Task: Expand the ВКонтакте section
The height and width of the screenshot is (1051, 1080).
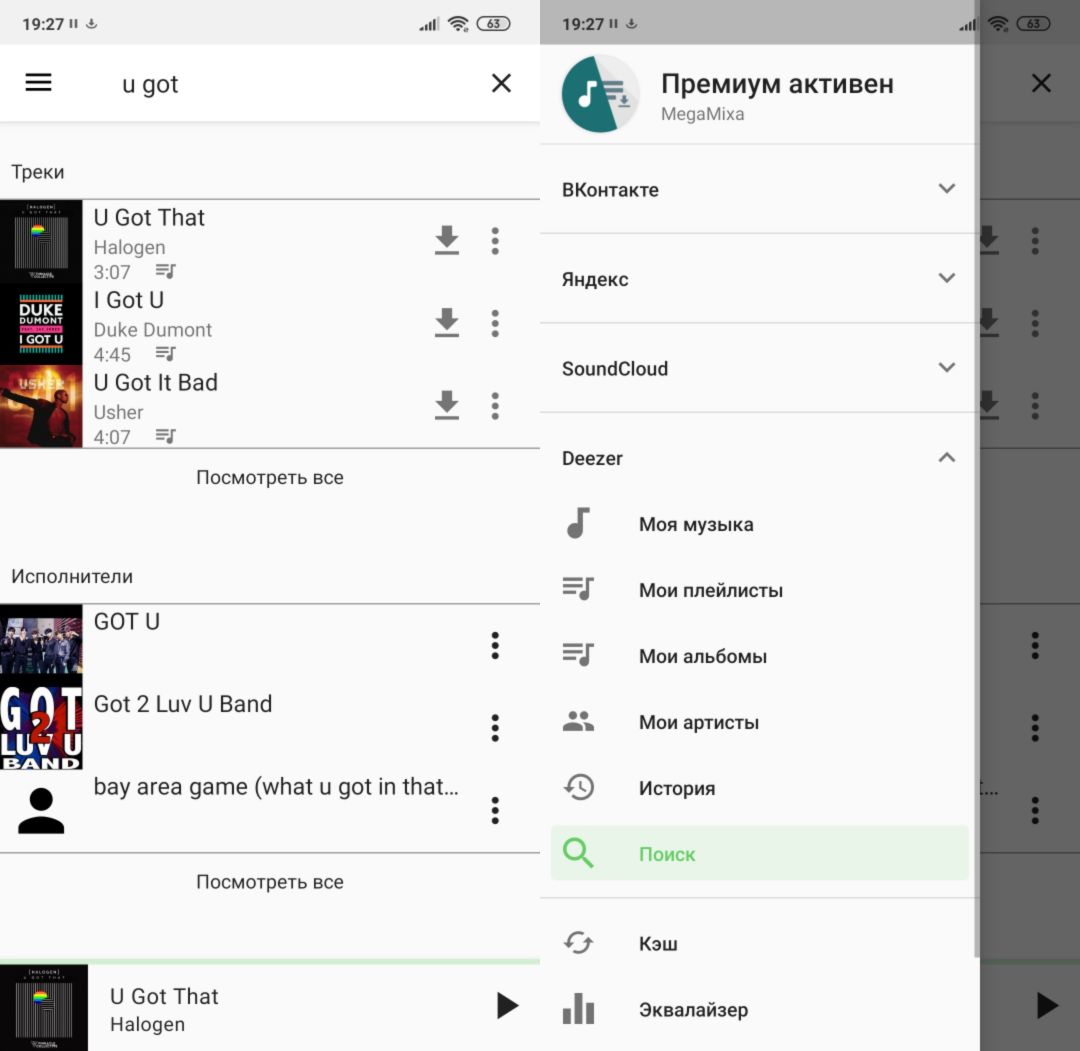Action: (x=758, y=189)
